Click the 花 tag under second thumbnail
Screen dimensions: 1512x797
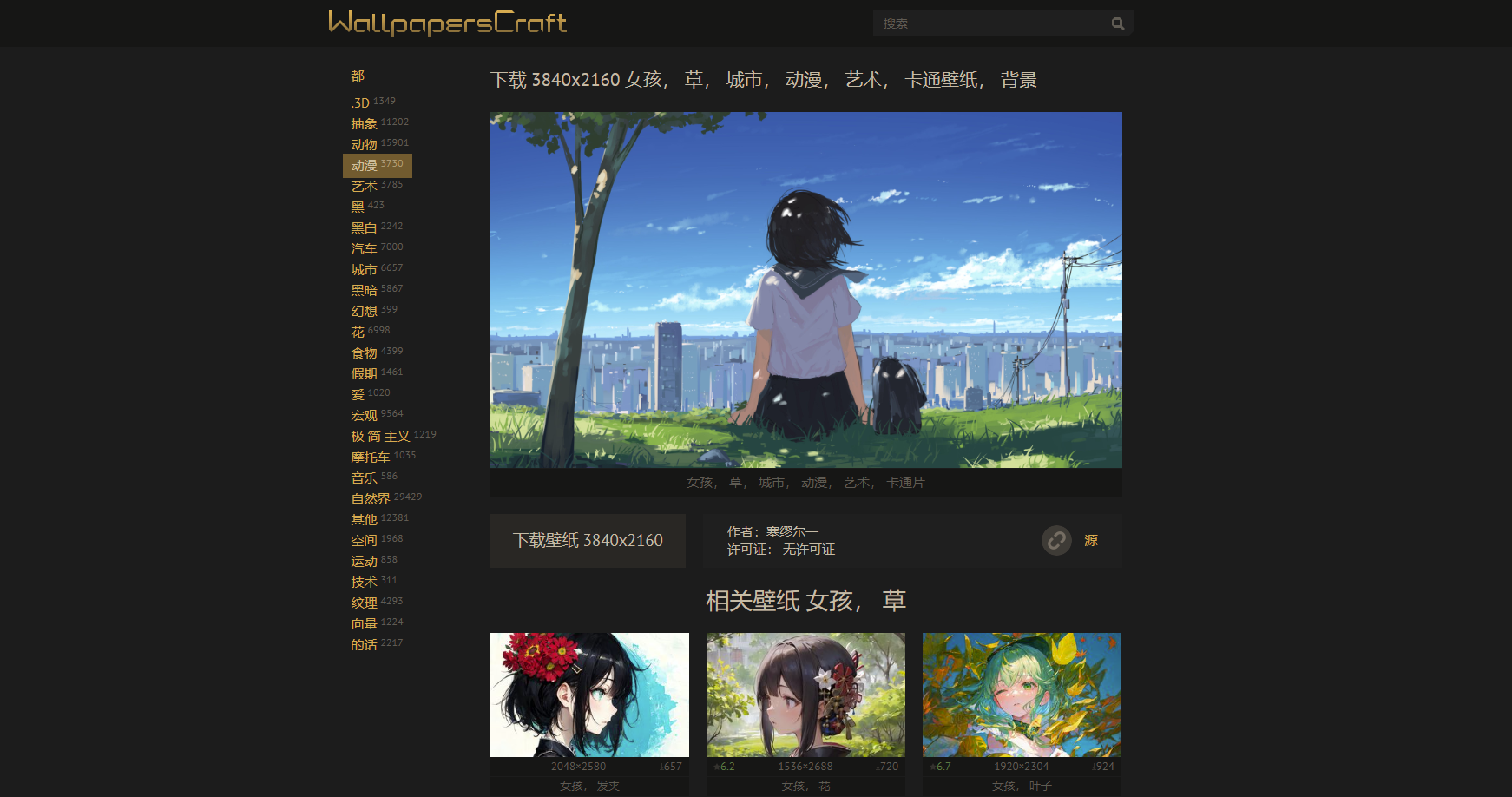pos(825,786)
